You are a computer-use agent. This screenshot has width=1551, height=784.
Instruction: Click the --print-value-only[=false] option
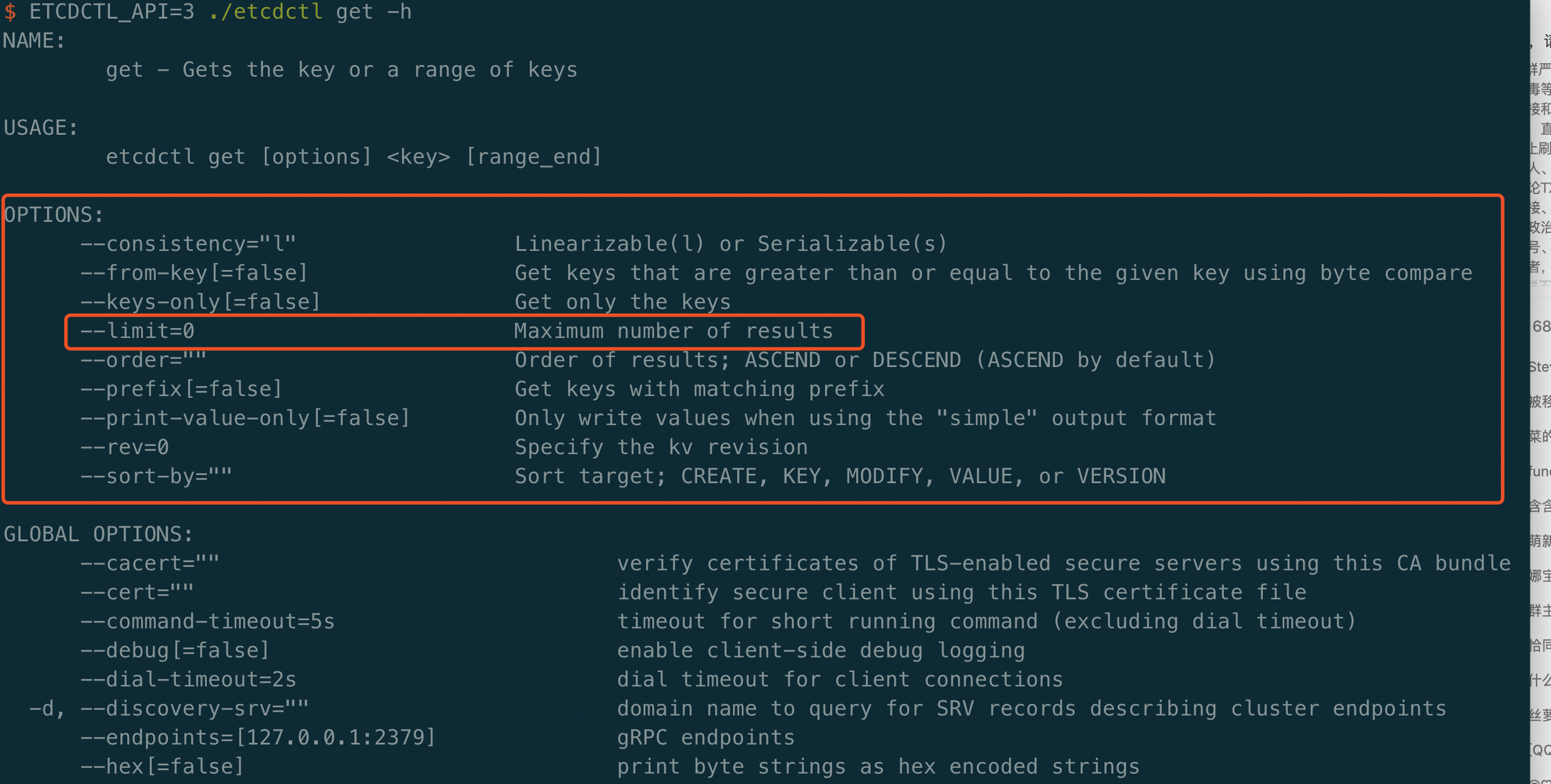pos(245,418)
